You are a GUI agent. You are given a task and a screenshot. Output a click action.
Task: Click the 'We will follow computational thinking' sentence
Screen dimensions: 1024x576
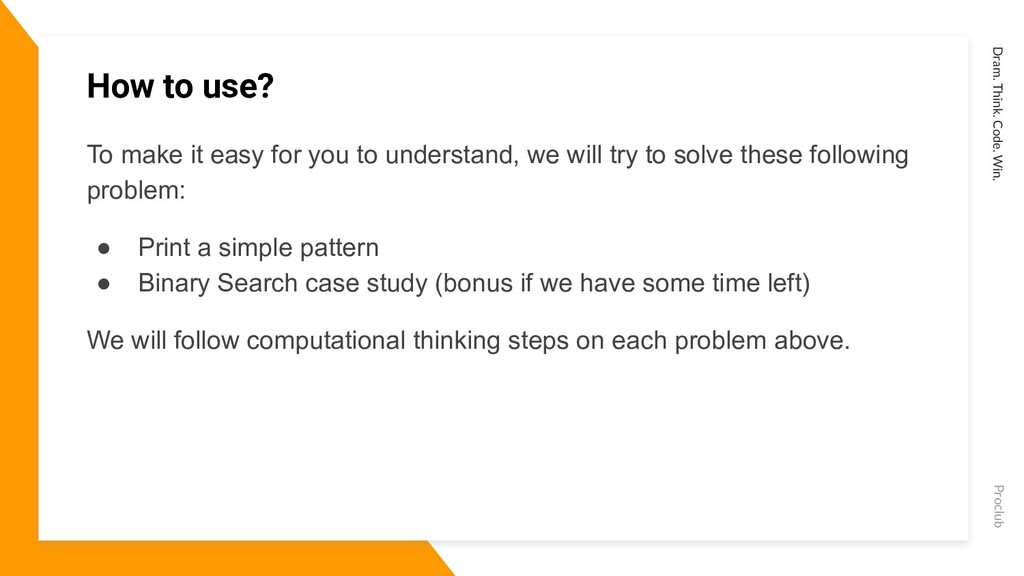click(x=468, y=341)
